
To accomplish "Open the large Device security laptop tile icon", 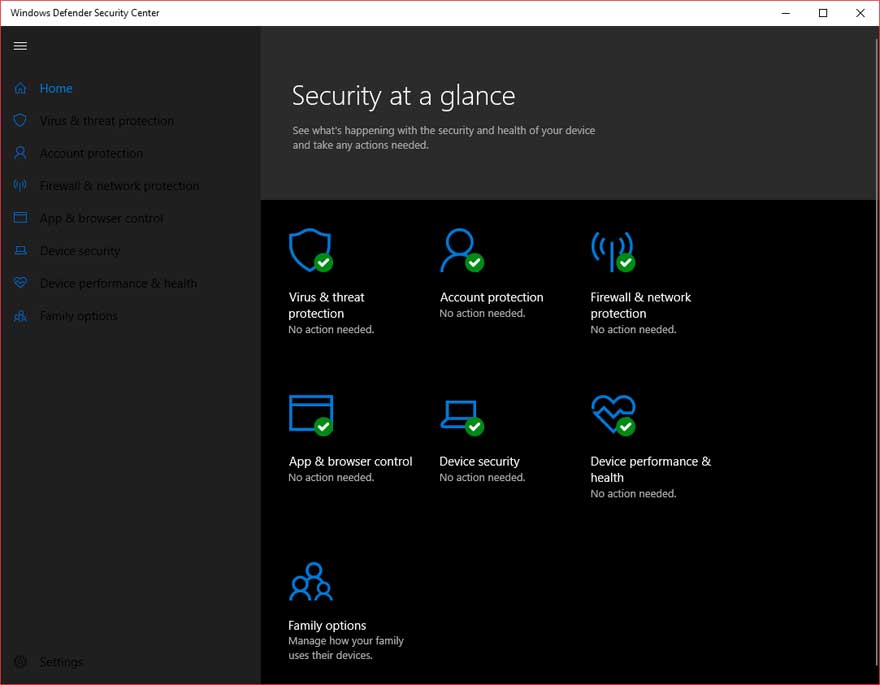I will (462, 417).
